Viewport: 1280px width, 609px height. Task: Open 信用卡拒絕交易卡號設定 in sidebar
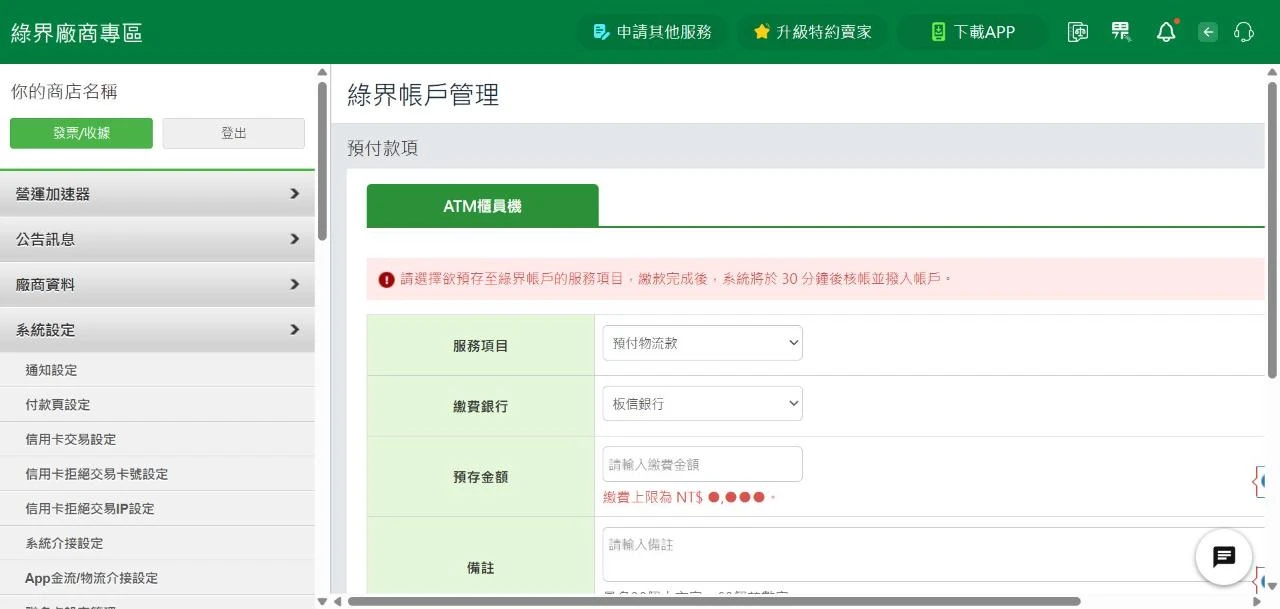157,474
